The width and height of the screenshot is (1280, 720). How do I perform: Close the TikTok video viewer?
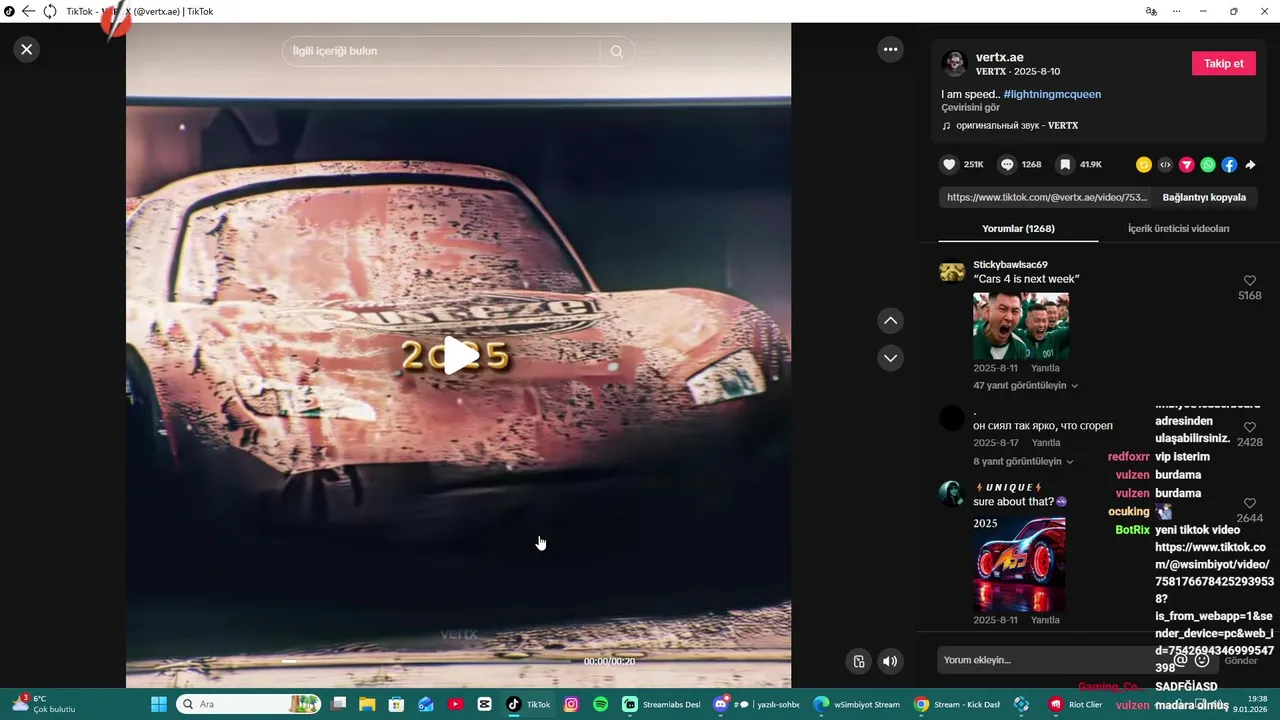(x=27, y=49)
